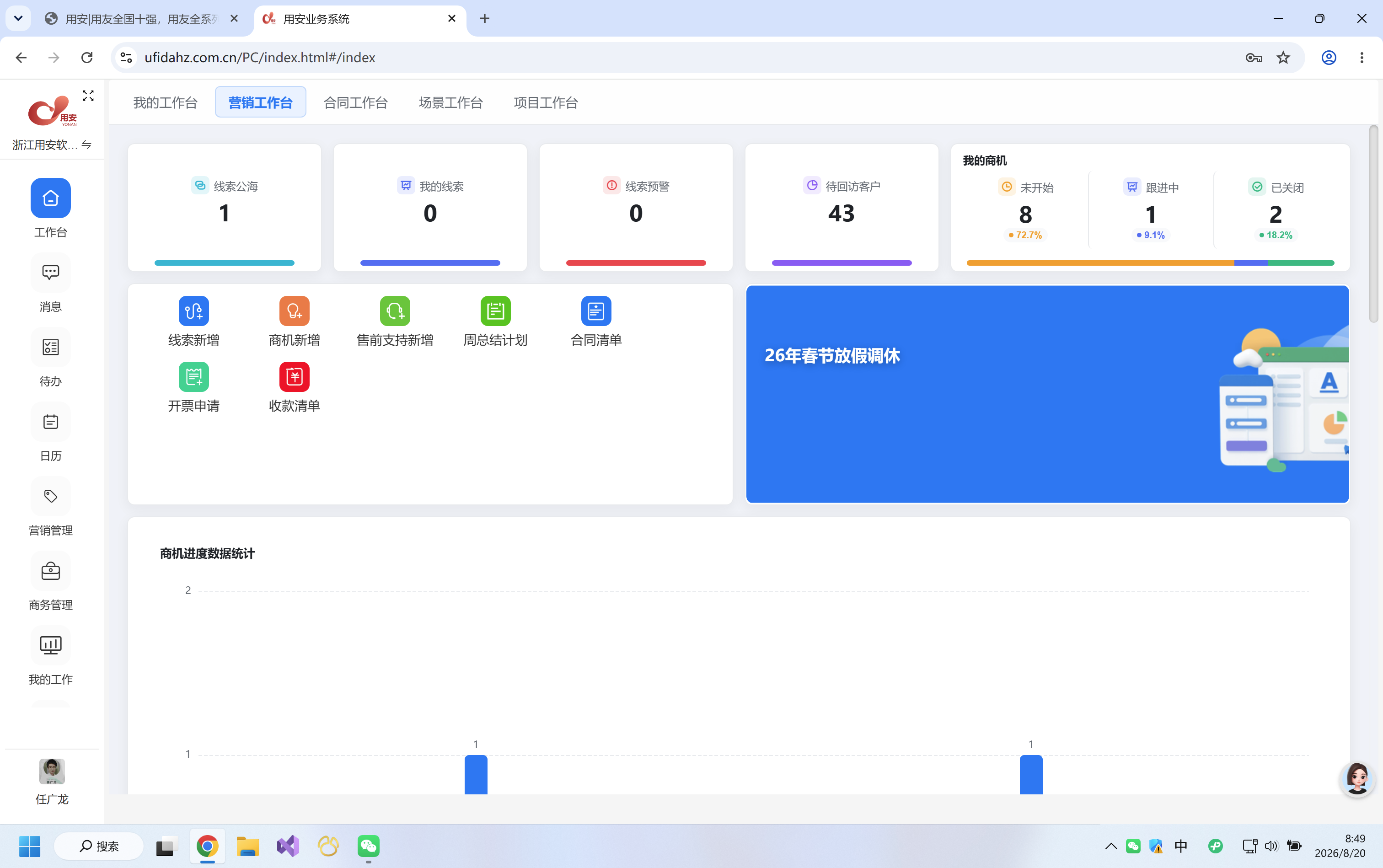
Task: Click the volume icon in system tray
Action: click(1271, 846)
